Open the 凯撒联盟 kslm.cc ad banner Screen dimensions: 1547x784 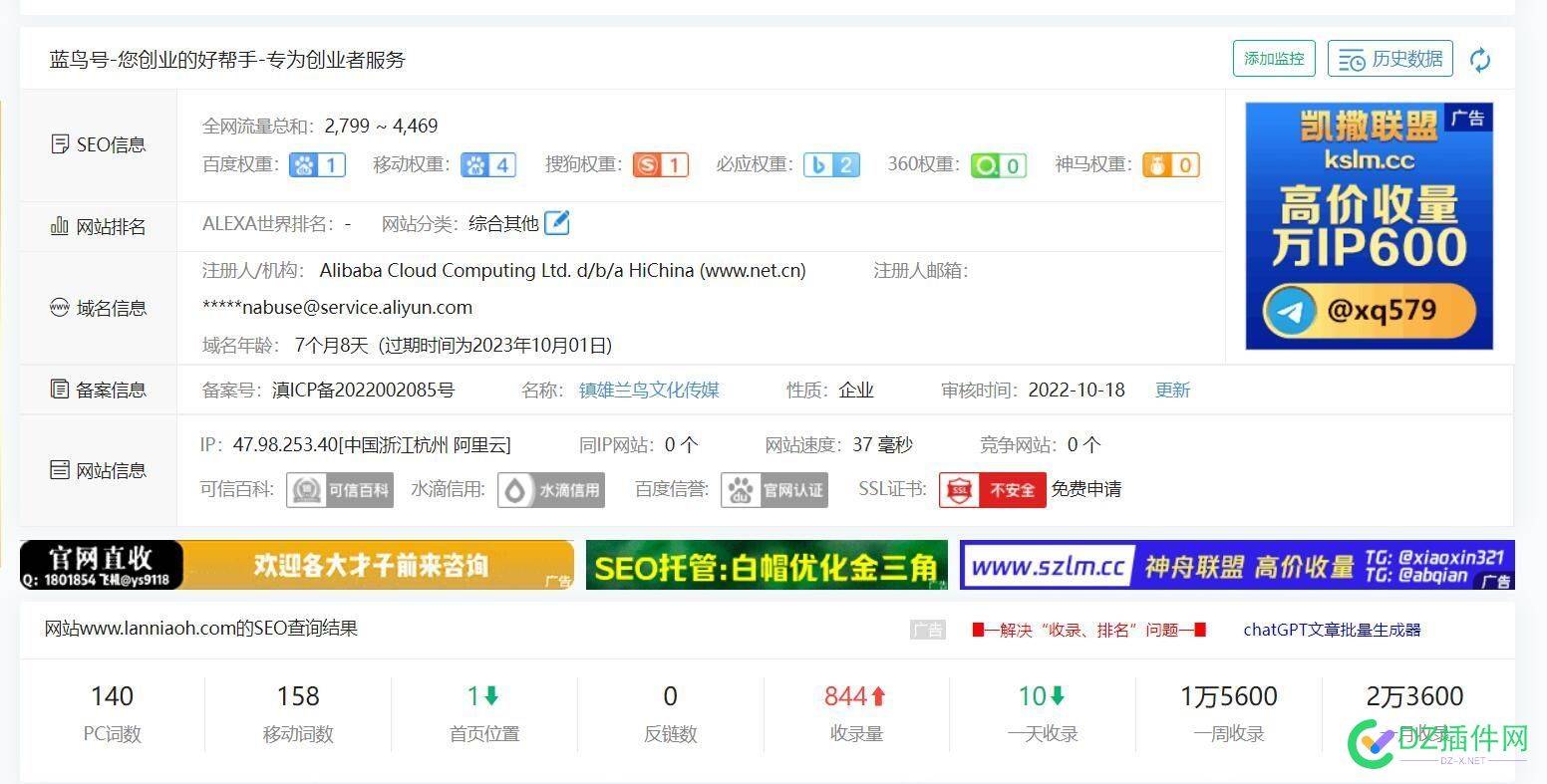point(1369,226)
